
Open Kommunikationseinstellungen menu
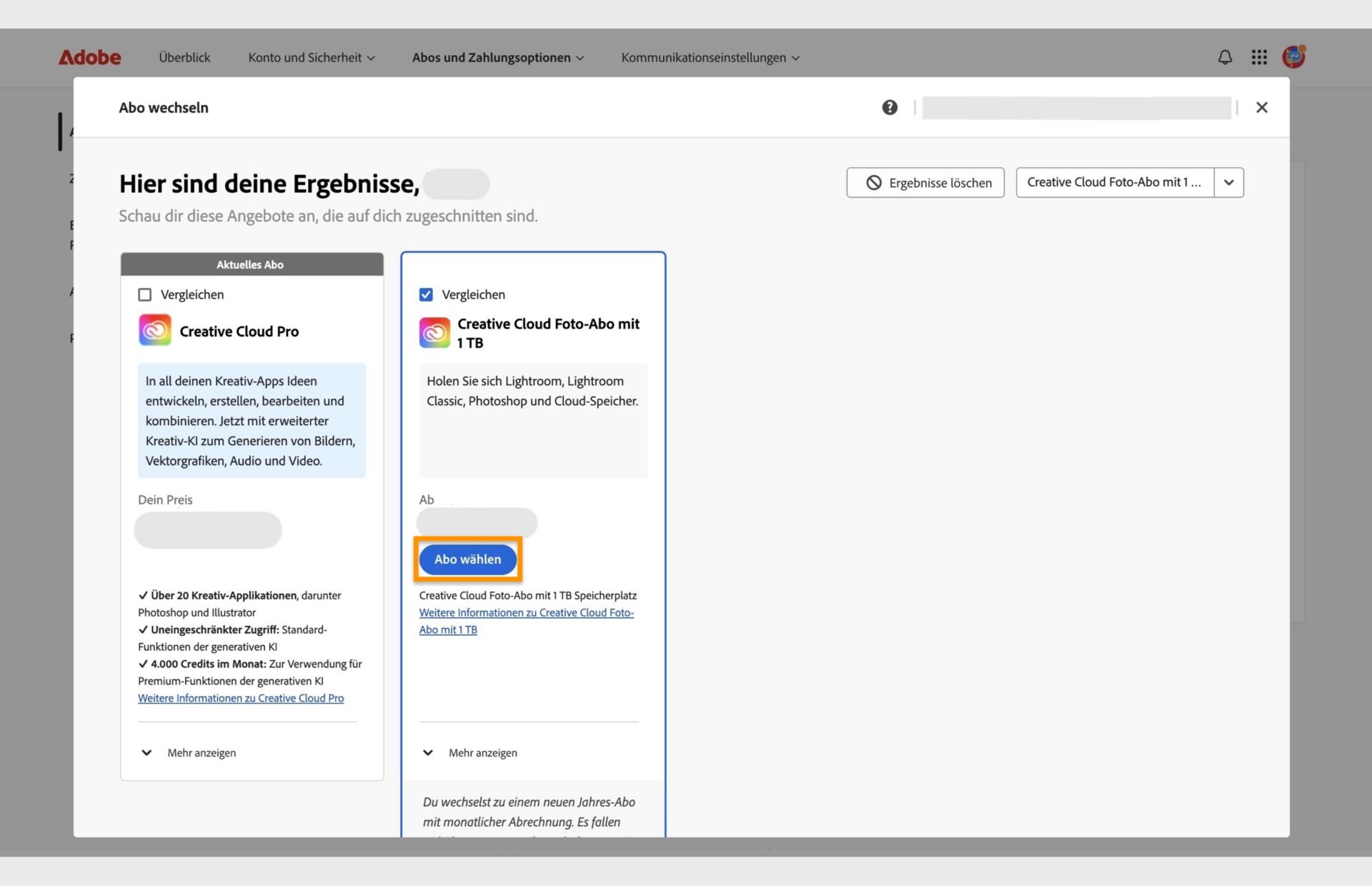coord(710,57)
